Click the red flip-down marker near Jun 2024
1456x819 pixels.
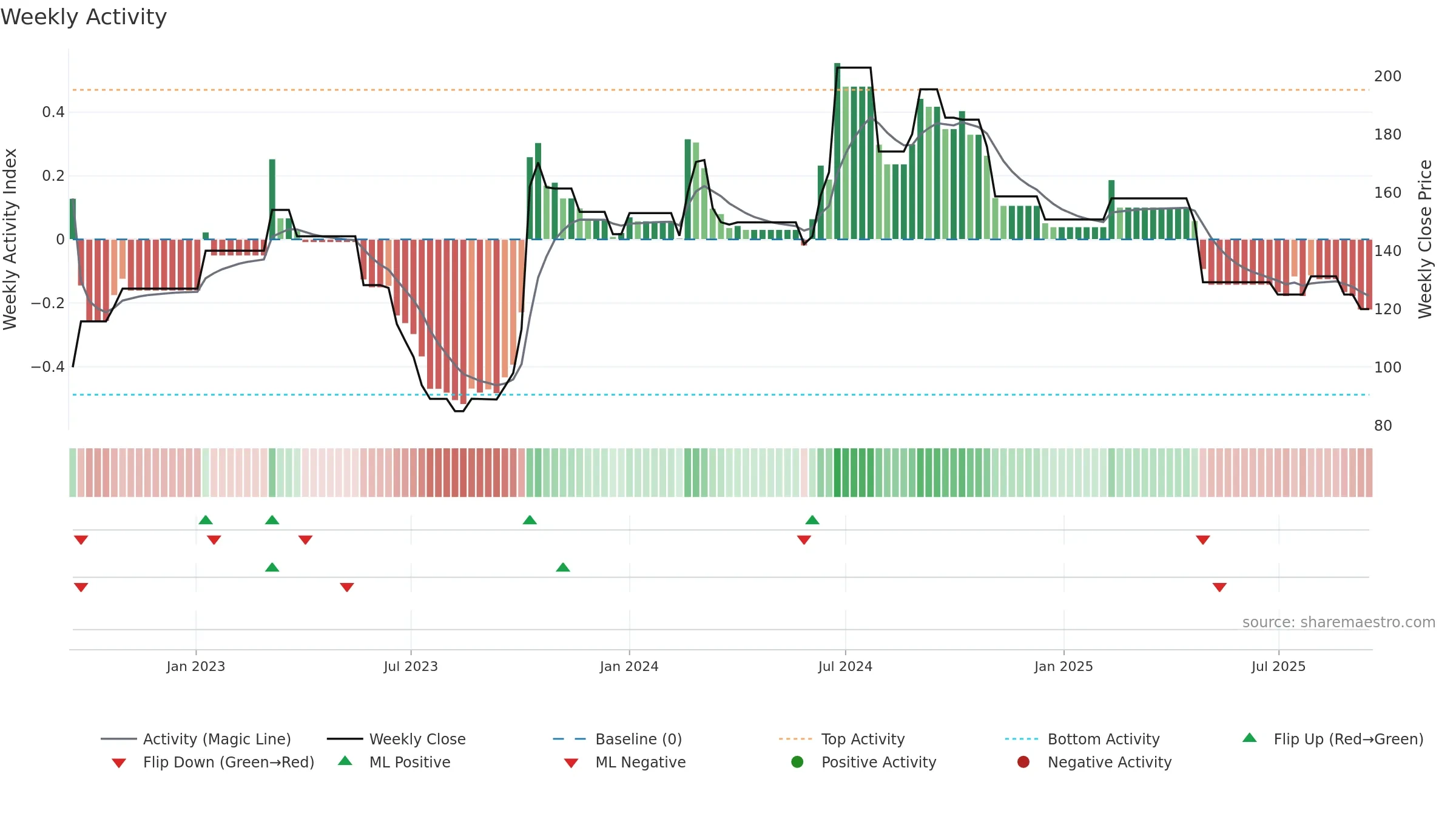804,540
